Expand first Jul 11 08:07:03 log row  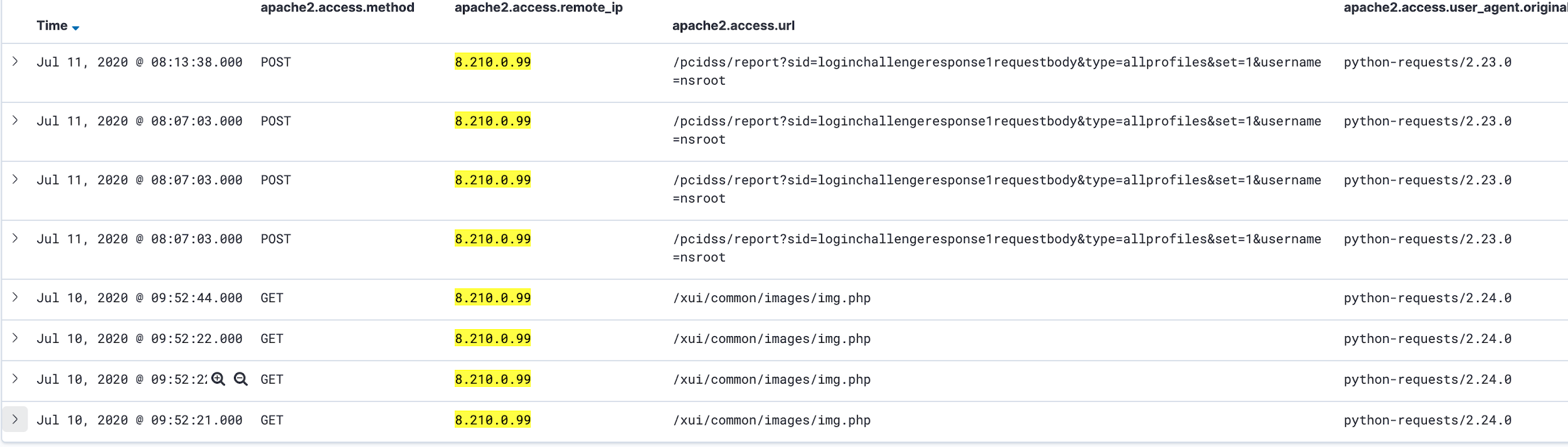click(15, 120)
